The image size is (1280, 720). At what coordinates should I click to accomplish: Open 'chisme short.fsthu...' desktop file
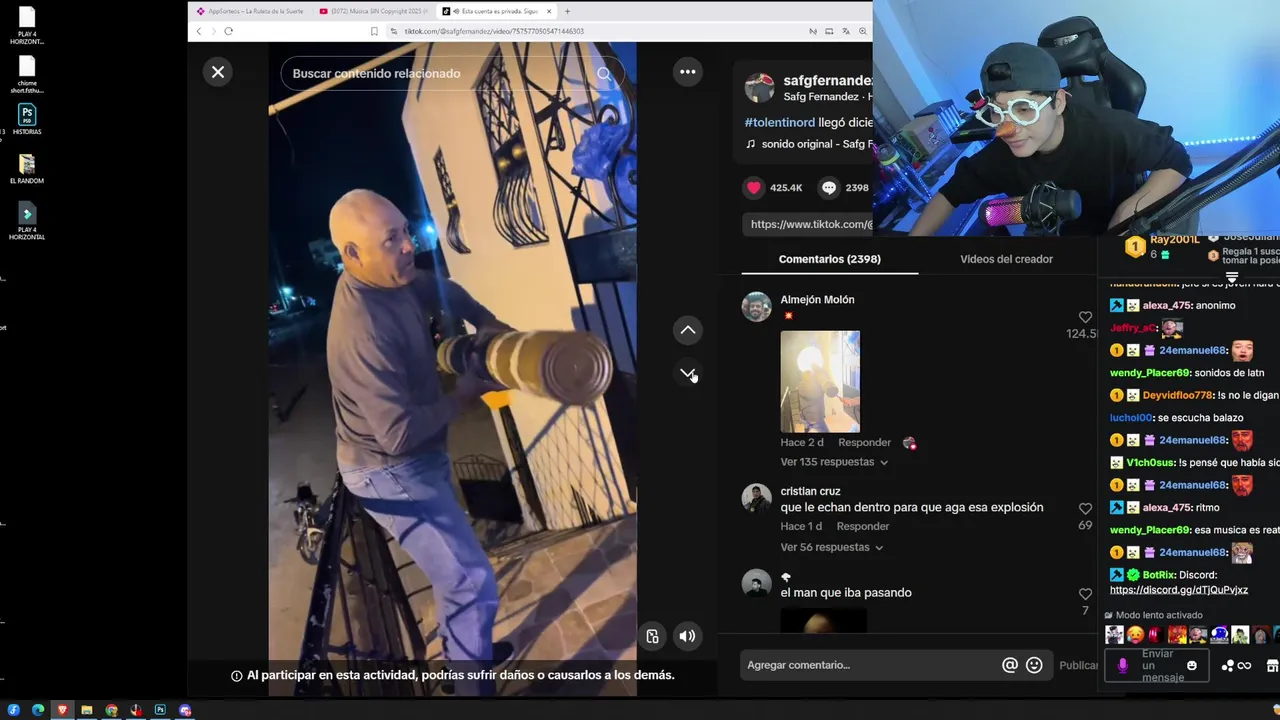(27, 75)
